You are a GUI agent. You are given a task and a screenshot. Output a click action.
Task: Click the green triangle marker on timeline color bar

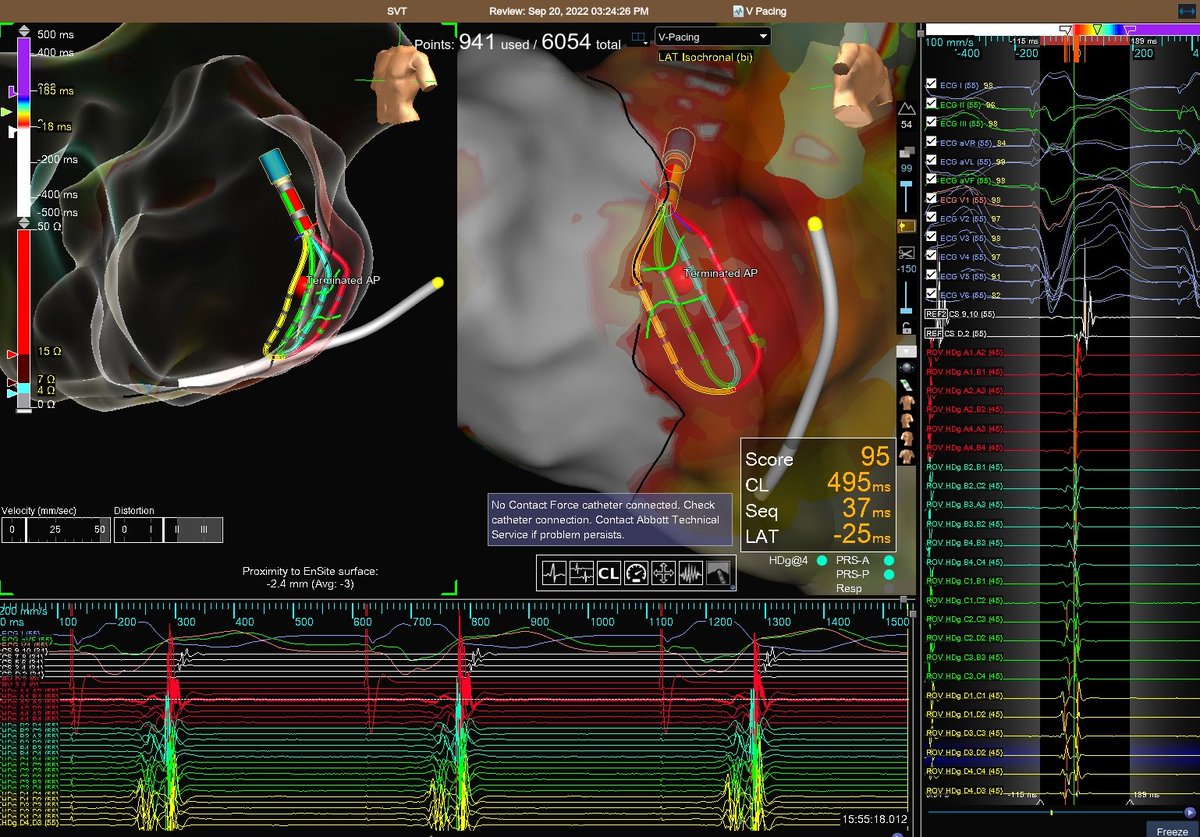(x=1097, y=30)
